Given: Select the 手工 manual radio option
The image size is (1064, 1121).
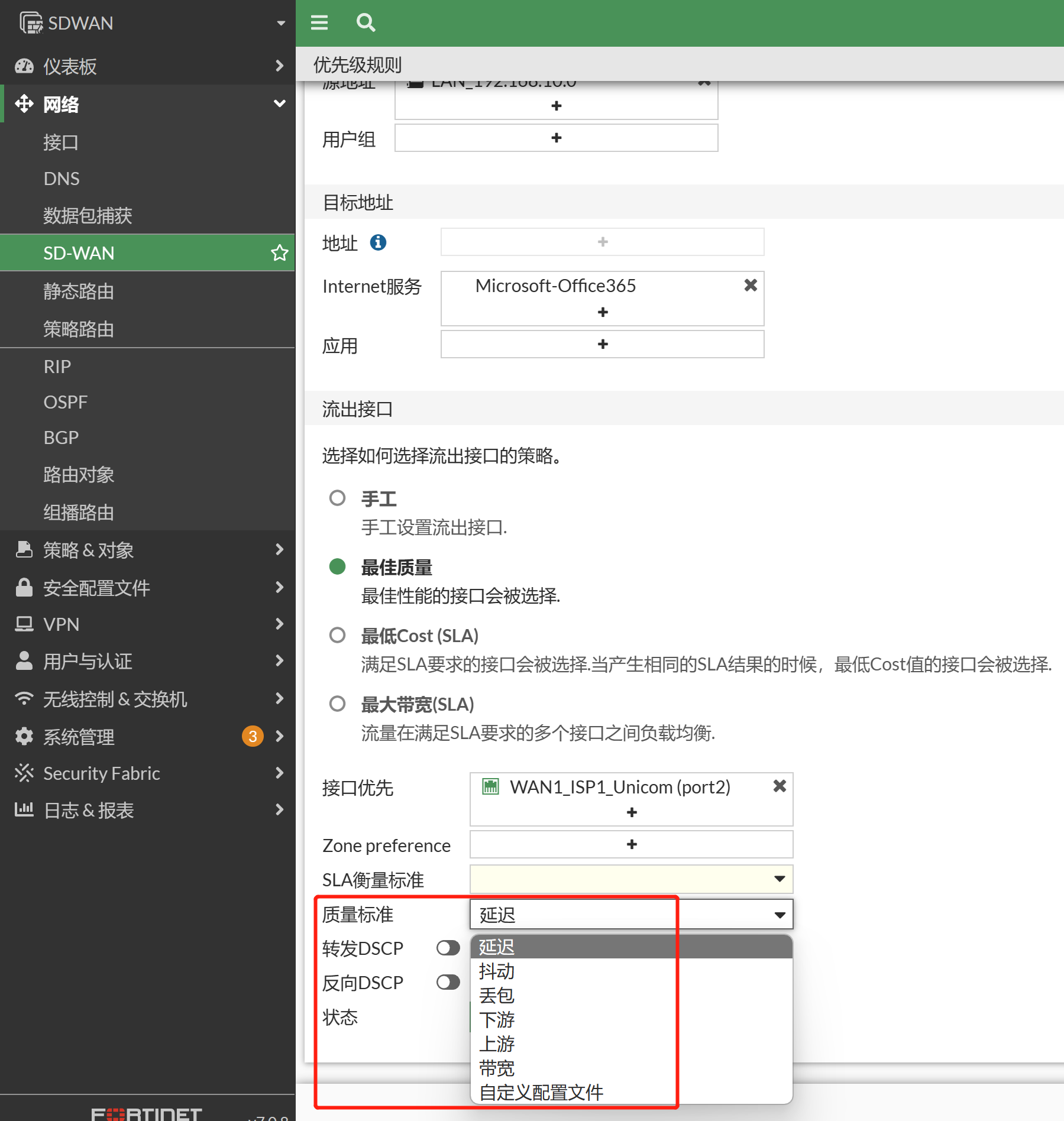Looking at the screenshot, I should (x=337, y=498).
